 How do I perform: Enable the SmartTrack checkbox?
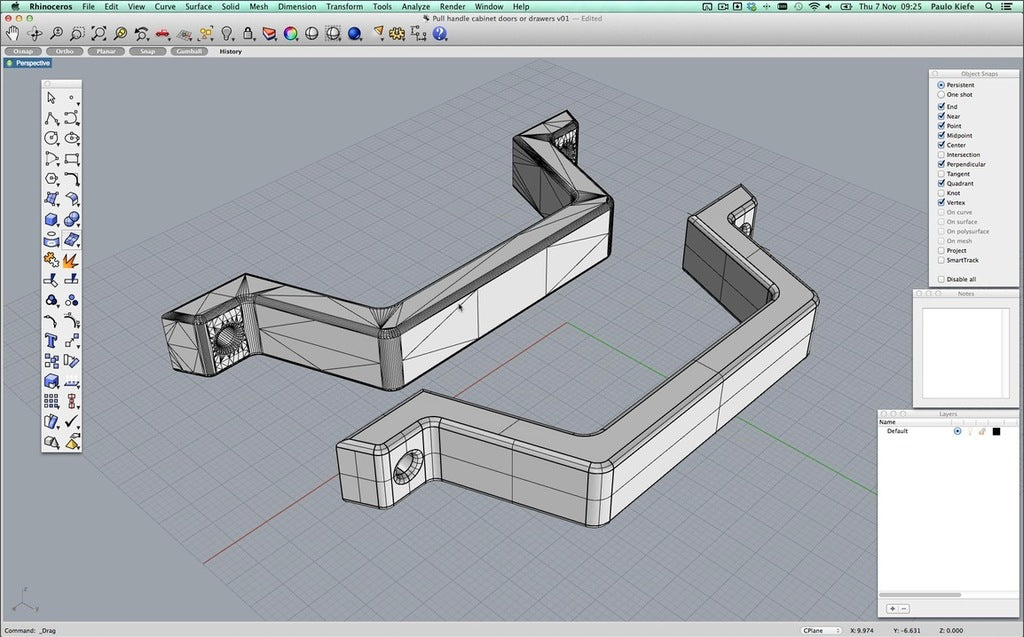pyautogui.click(x=941, y=260)
